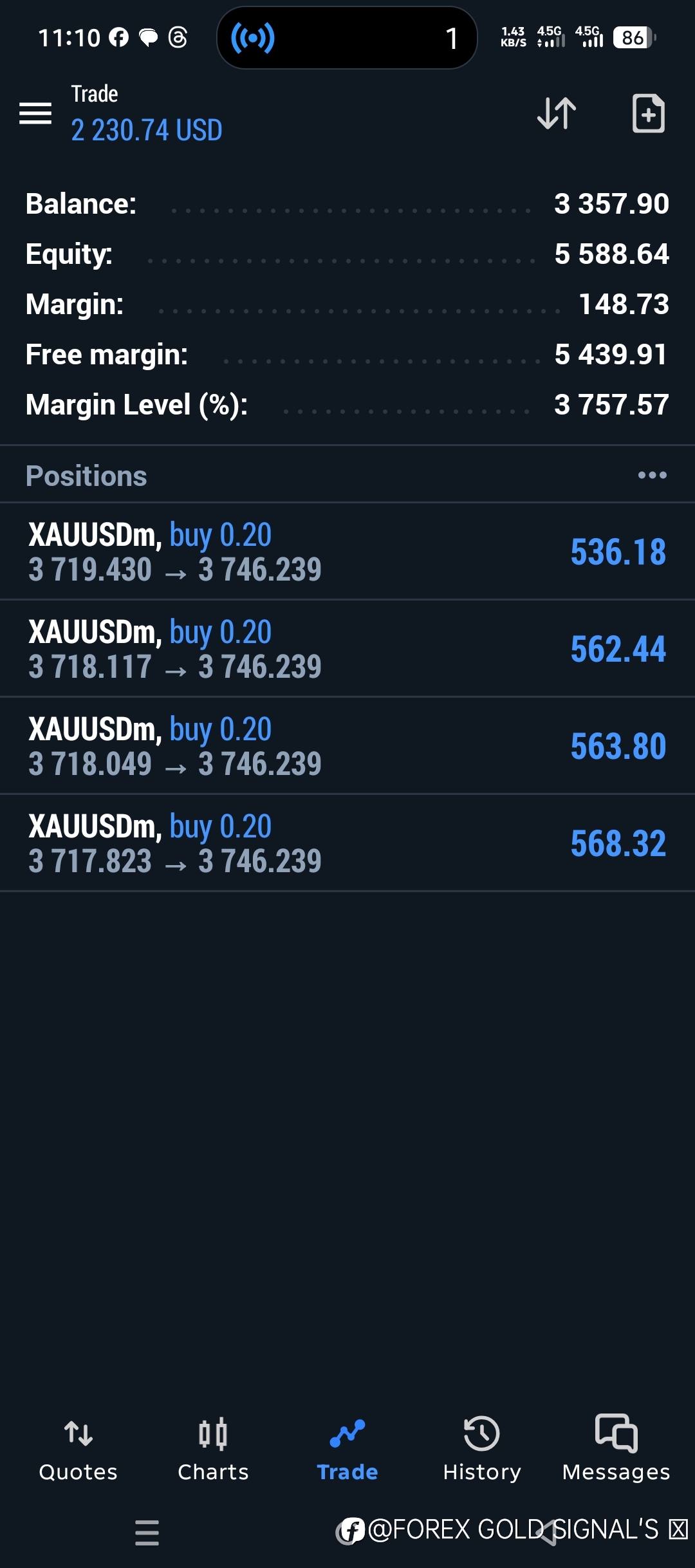The height and width of the screenshot is (1568, 695).
Task: Expand the XAUUSDm position opened at 3 719.430
Action: (347, 552)
